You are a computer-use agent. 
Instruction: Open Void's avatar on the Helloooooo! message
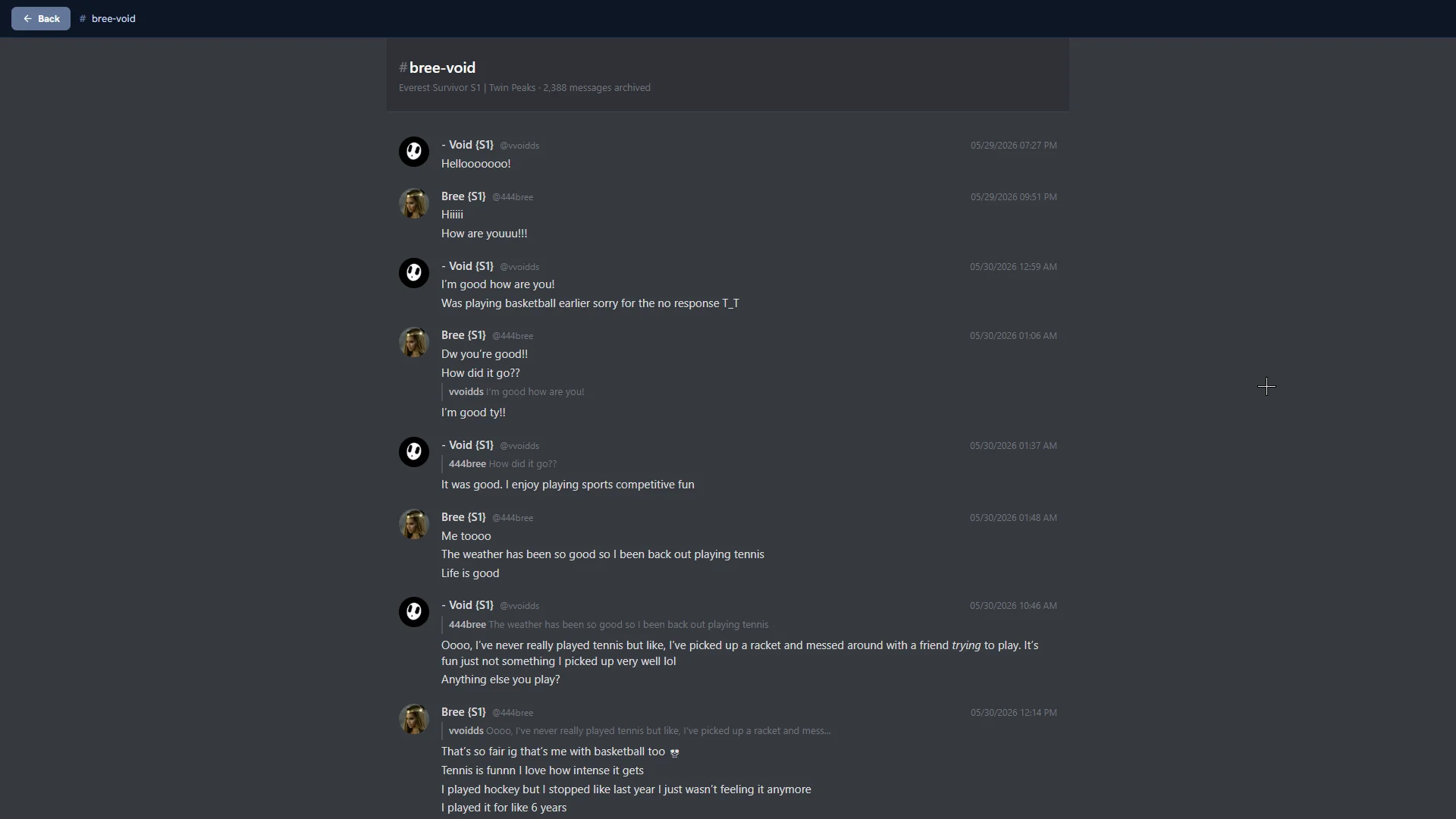click(414, 152)
